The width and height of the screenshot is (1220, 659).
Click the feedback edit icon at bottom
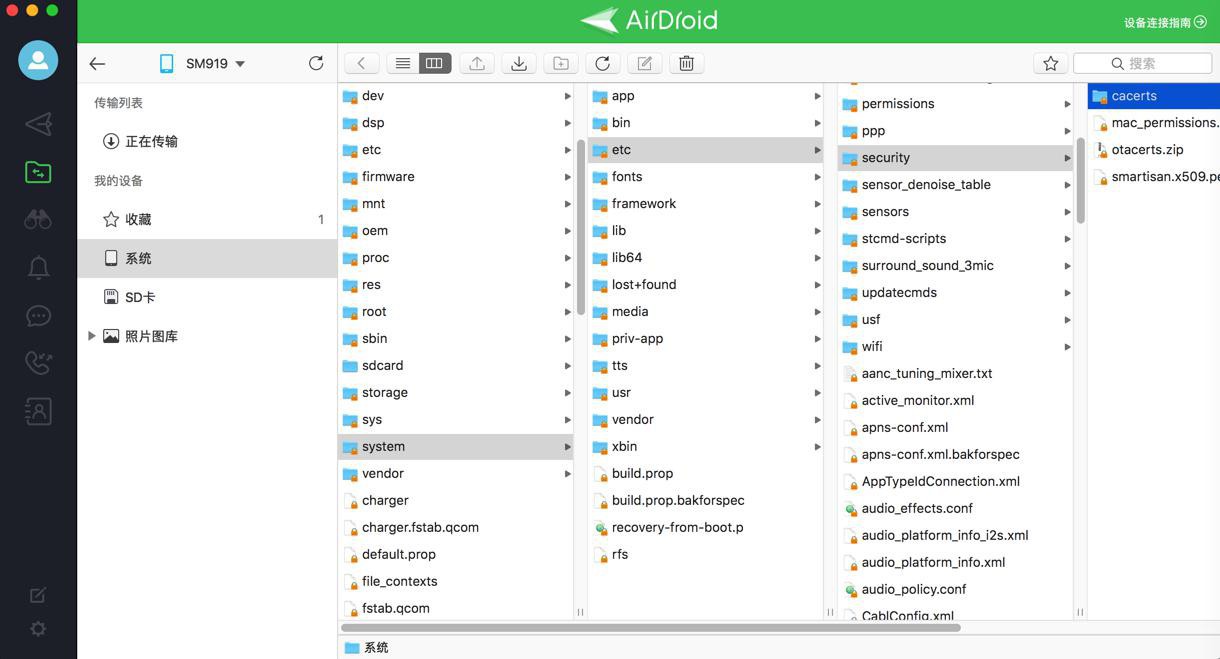pos(38,595)
